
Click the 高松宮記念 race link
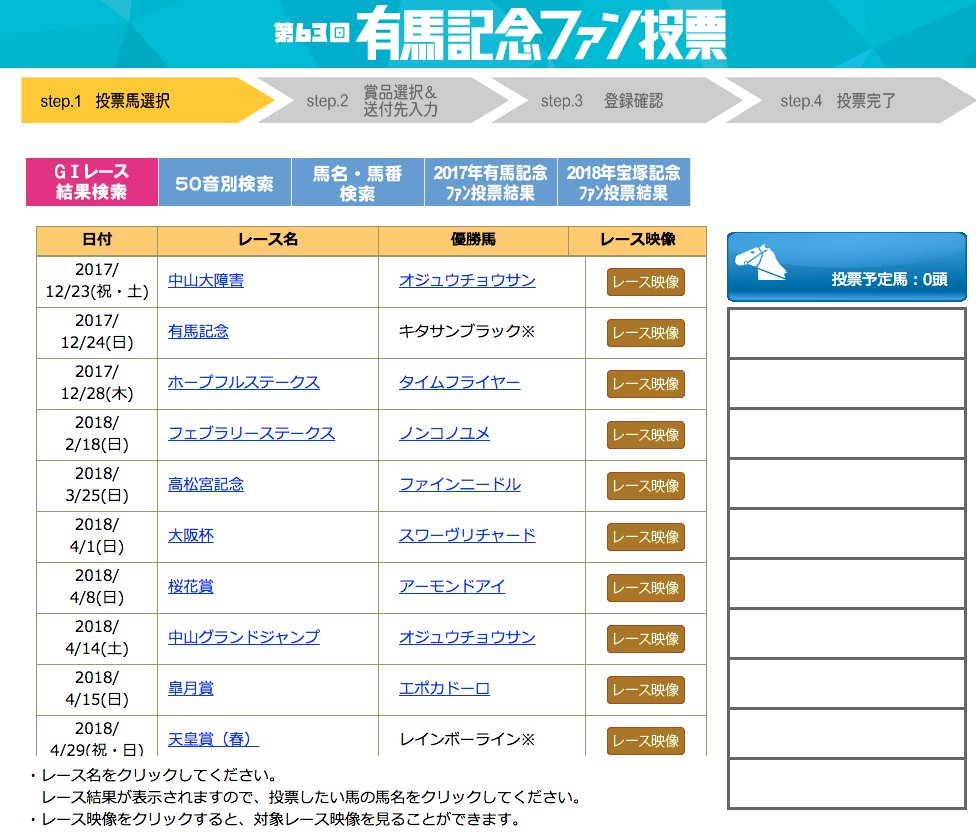tap(206, 485)
